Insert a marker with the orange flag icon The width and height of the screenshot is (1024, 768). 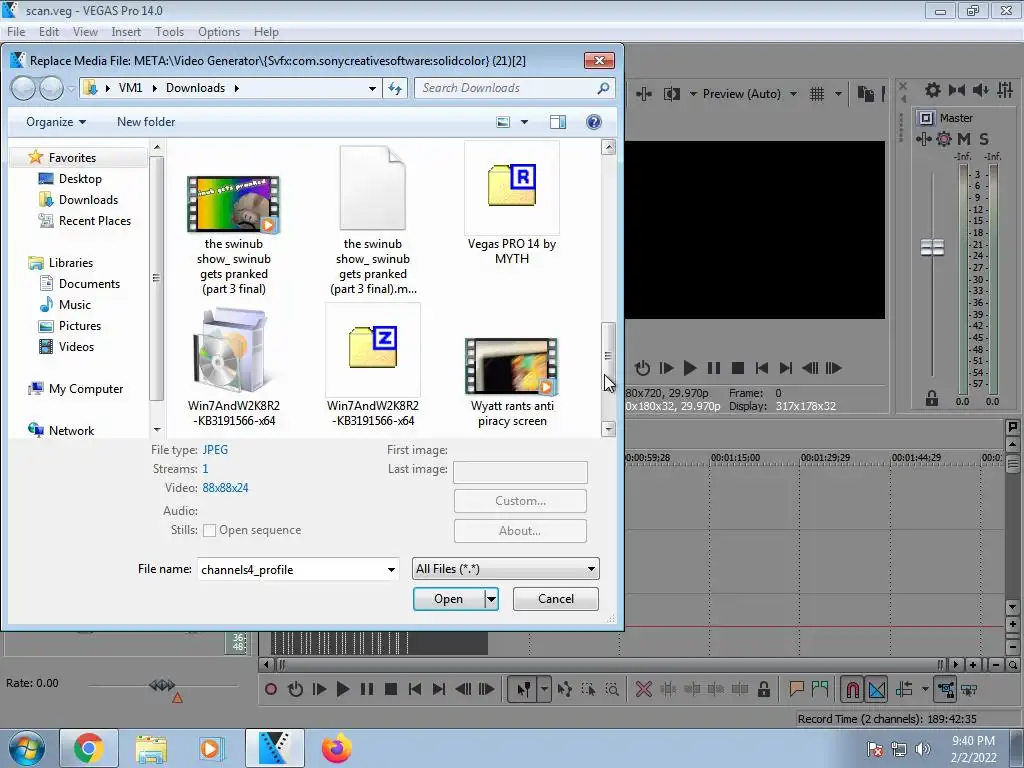[x=796, y=689]
